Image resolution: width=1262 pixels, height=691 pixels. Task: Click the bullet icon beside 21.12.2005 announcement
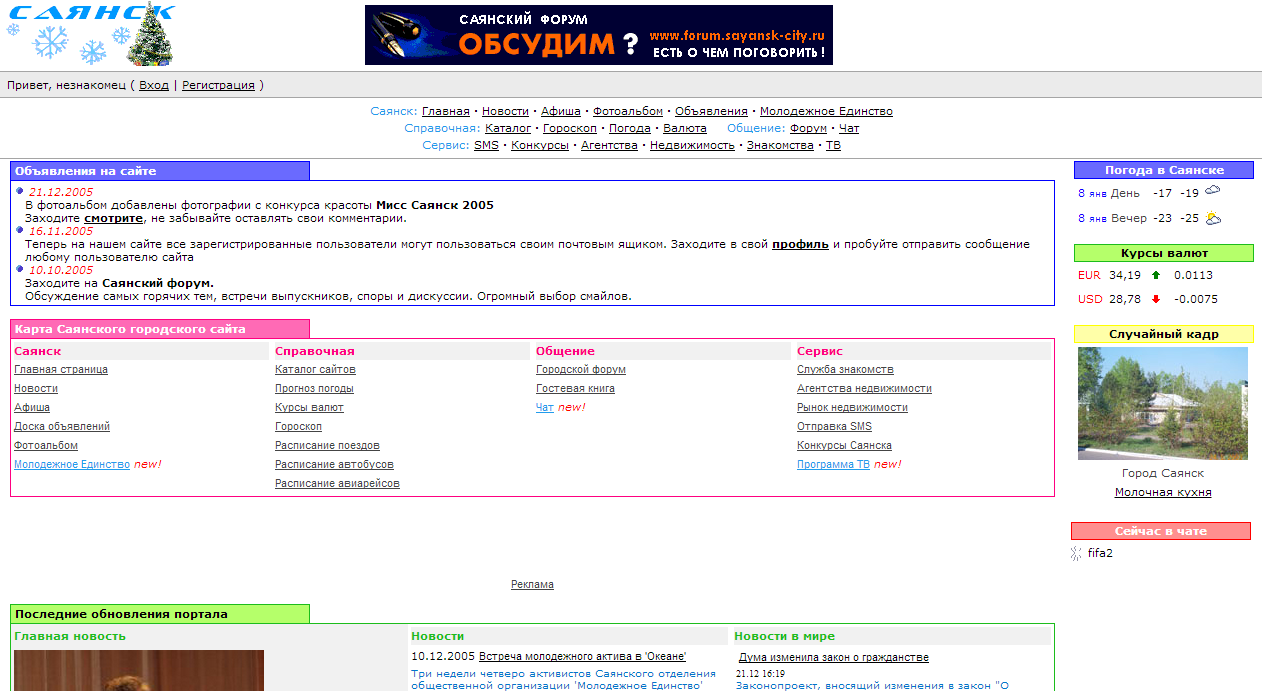[x=20, y=190]
